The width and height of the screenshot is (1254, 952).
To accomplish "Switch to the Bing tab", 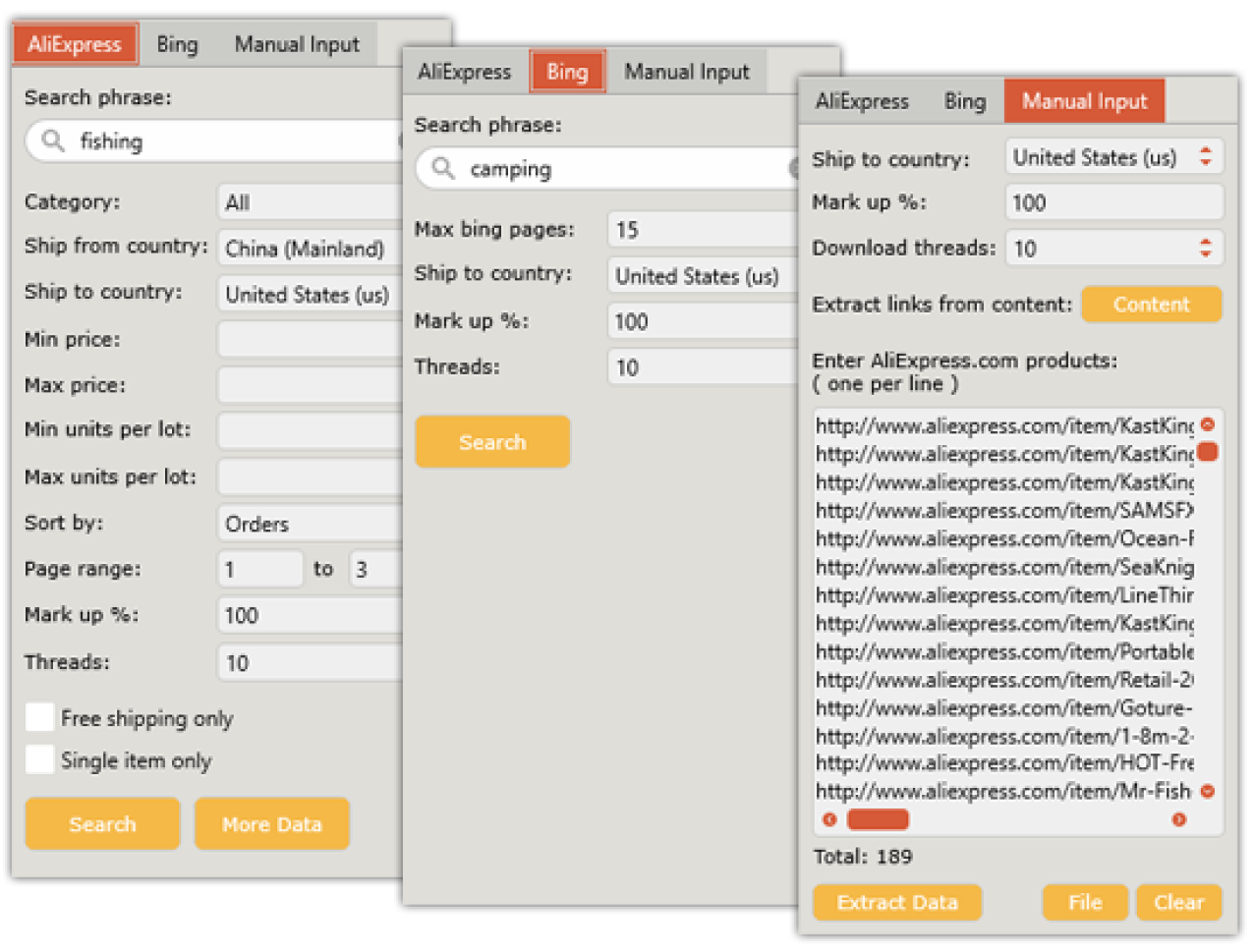I will 567,71.
